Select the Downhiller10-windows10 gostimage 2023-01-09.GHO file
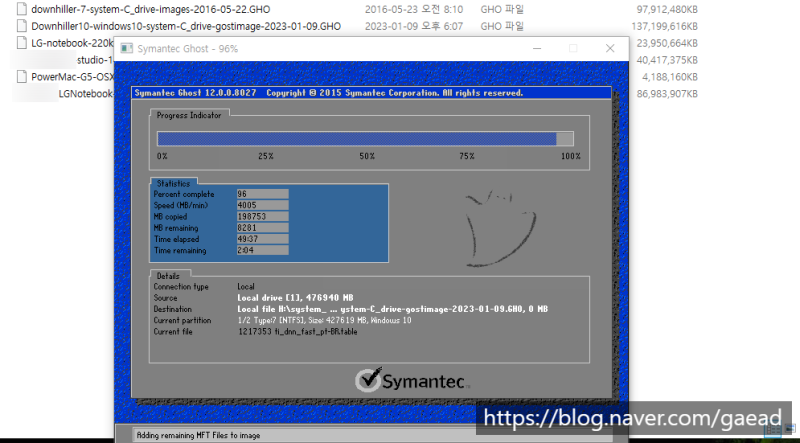Viewport: 800px width, 443px height. pyautogui.click(x=186, y=26)
